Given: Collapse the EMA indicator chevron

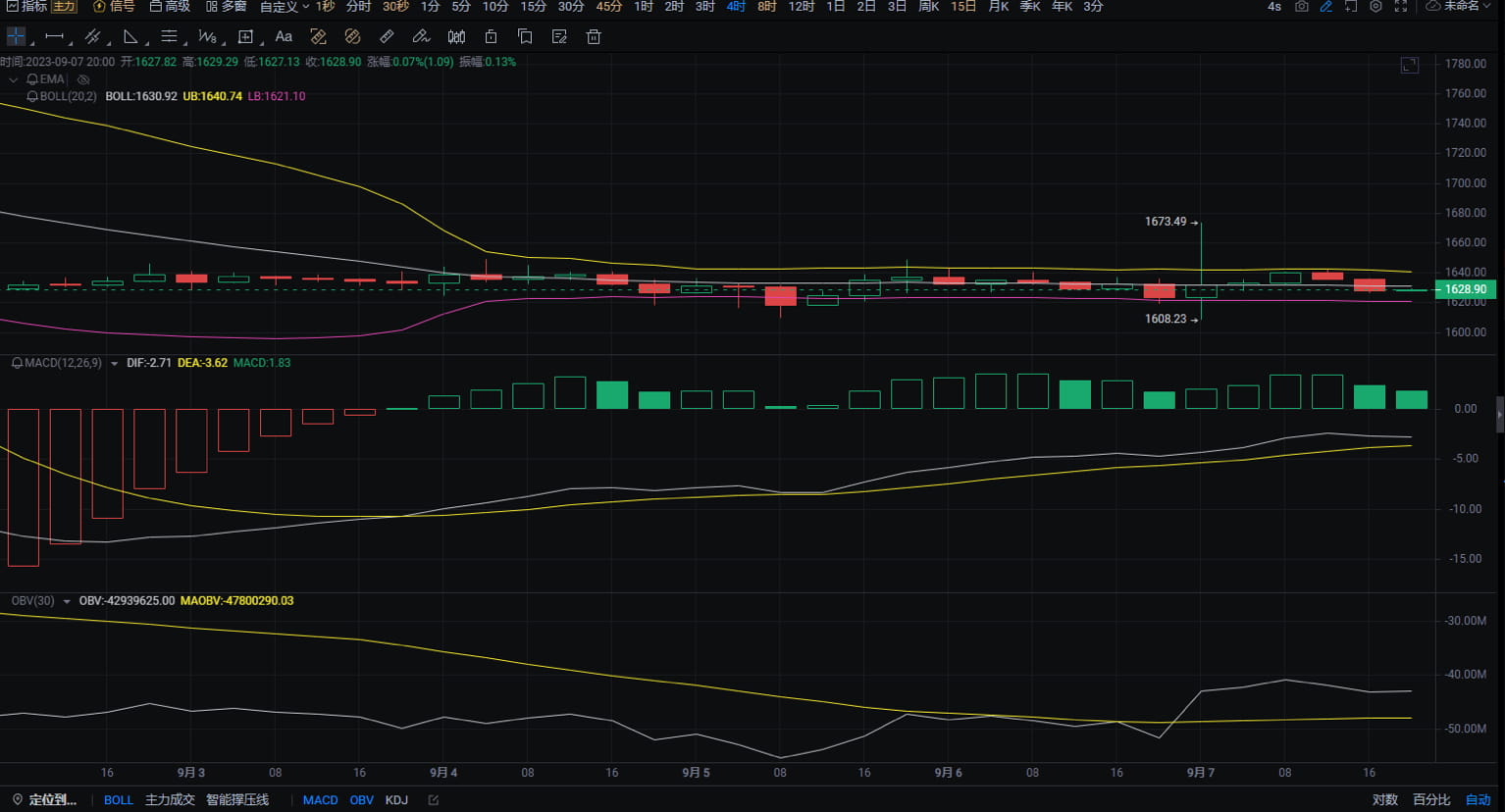Looking at the screenshot, I should tap(13, 79).
